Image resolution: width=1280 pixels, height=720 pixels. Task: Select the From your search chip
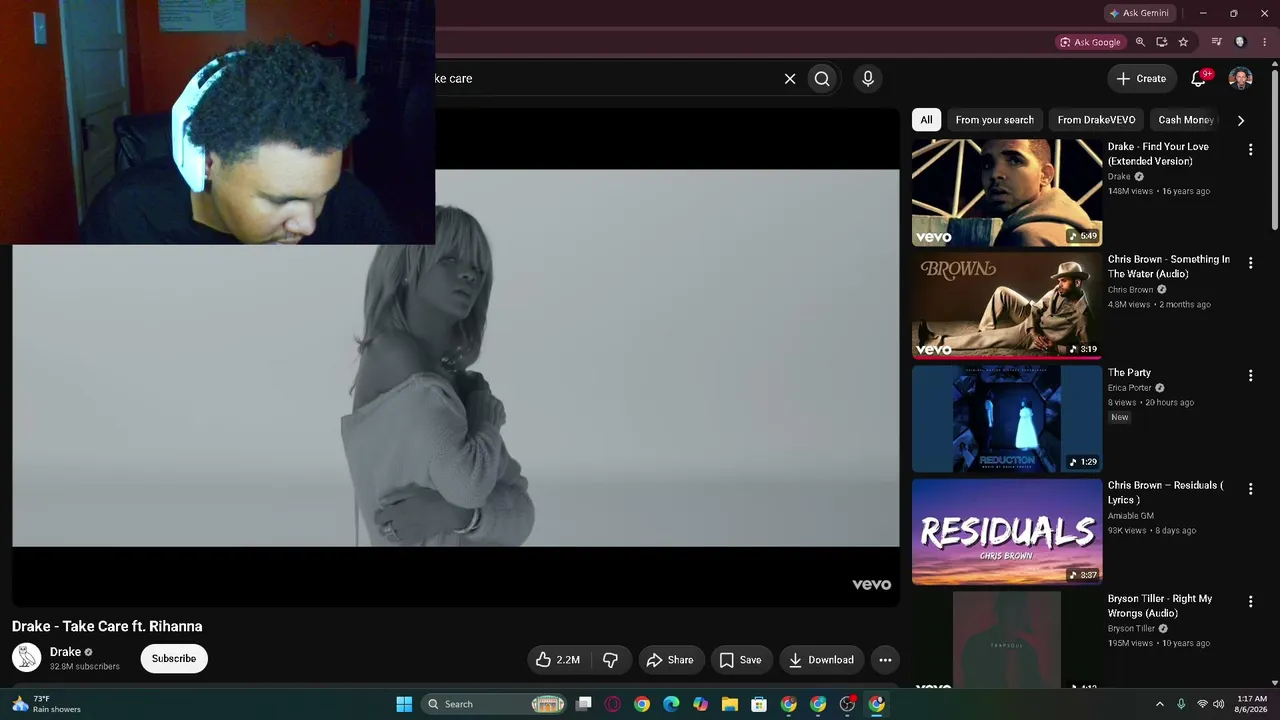pos(994,120)
